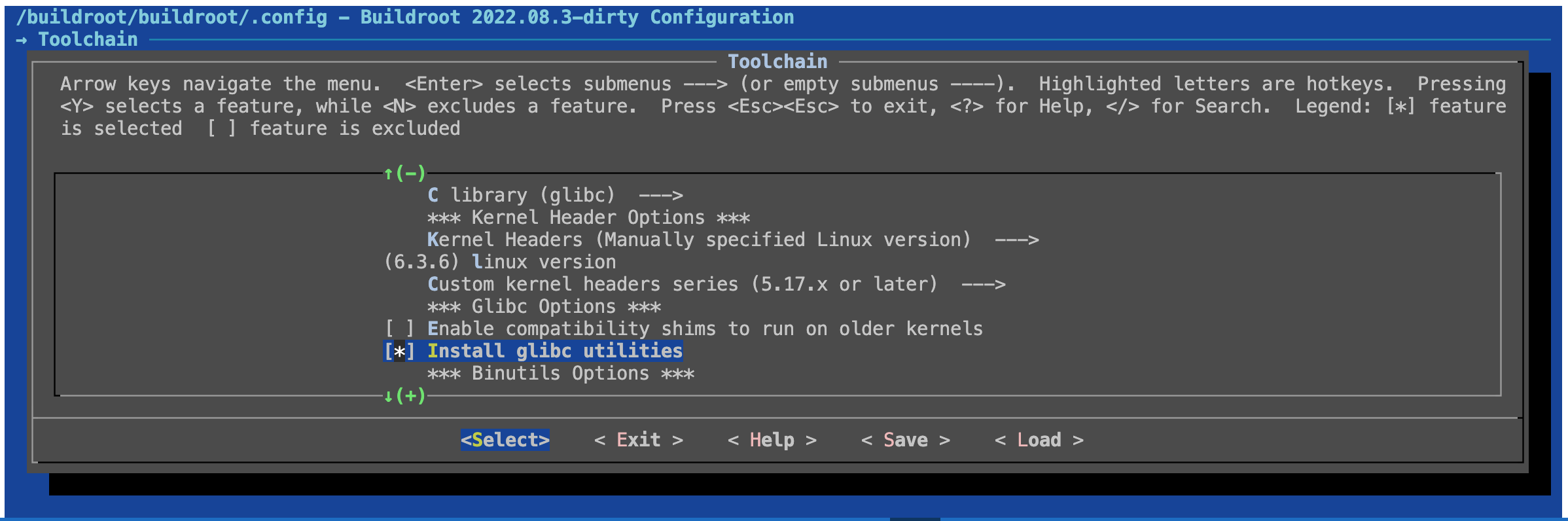Viewport: 1568px width, 521px height.
Task: Select Glibc Options comment line
Action: coord(544,306)
